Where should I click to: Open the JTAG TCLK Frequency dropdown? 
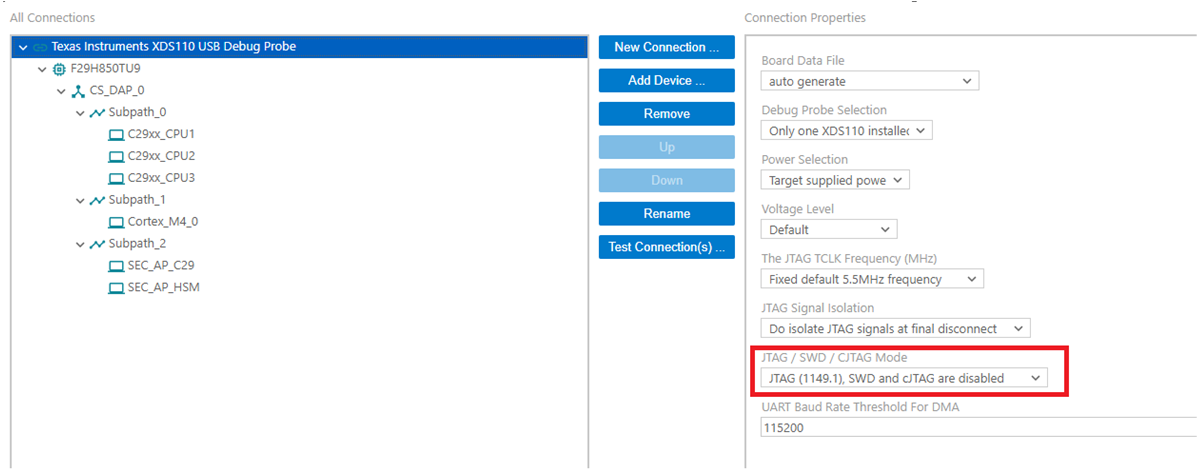(x=872, y=279)
